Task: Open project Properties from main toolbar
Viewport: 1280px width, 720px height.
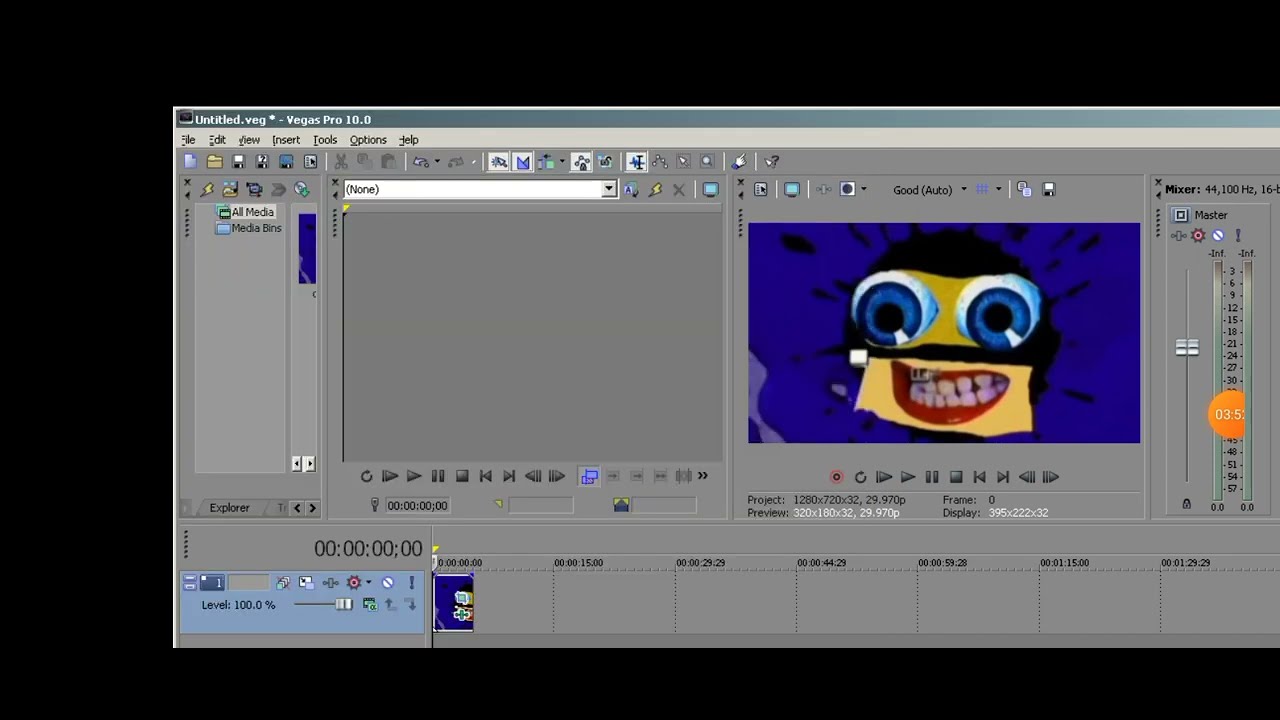Action: [310, 161]
